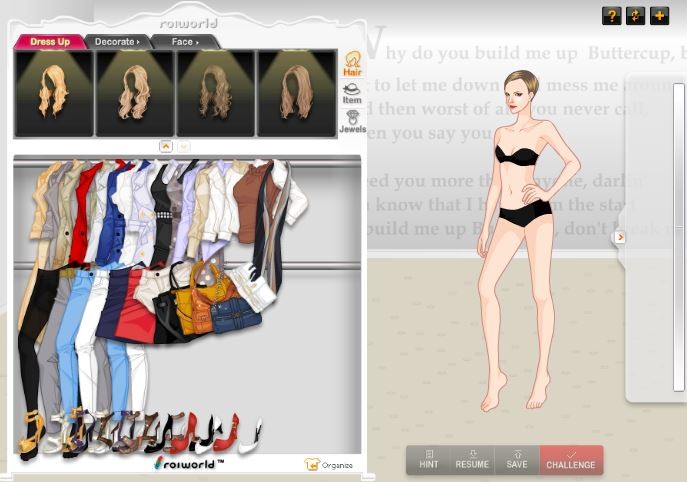The image size is (687, 482).
Task: Click the plus icon at top right
Action: pyautogui.click(x=659, y=15)
